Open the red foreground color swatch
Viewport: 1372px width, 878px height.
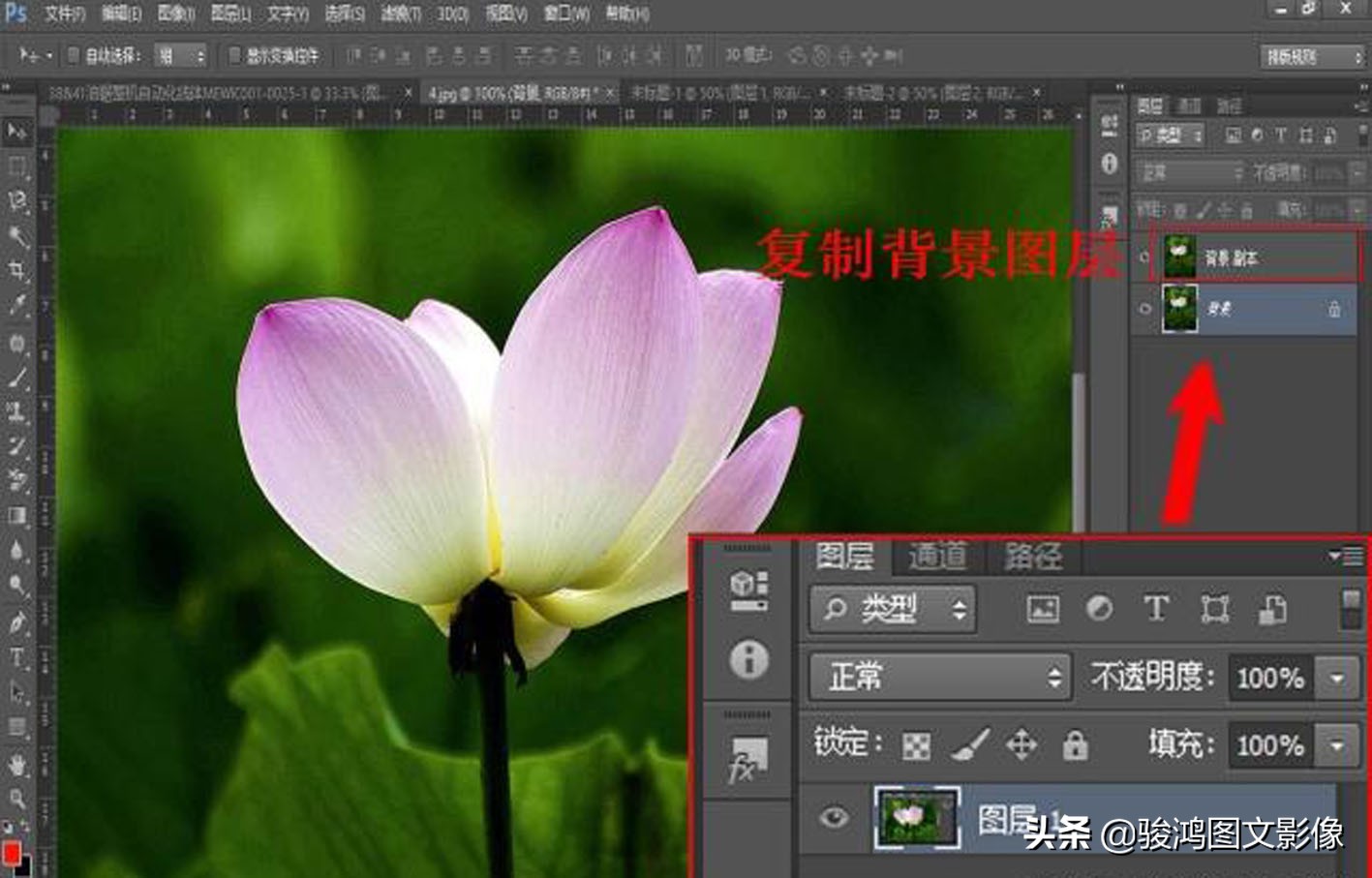pyautogui.click(x=11, y=852)
